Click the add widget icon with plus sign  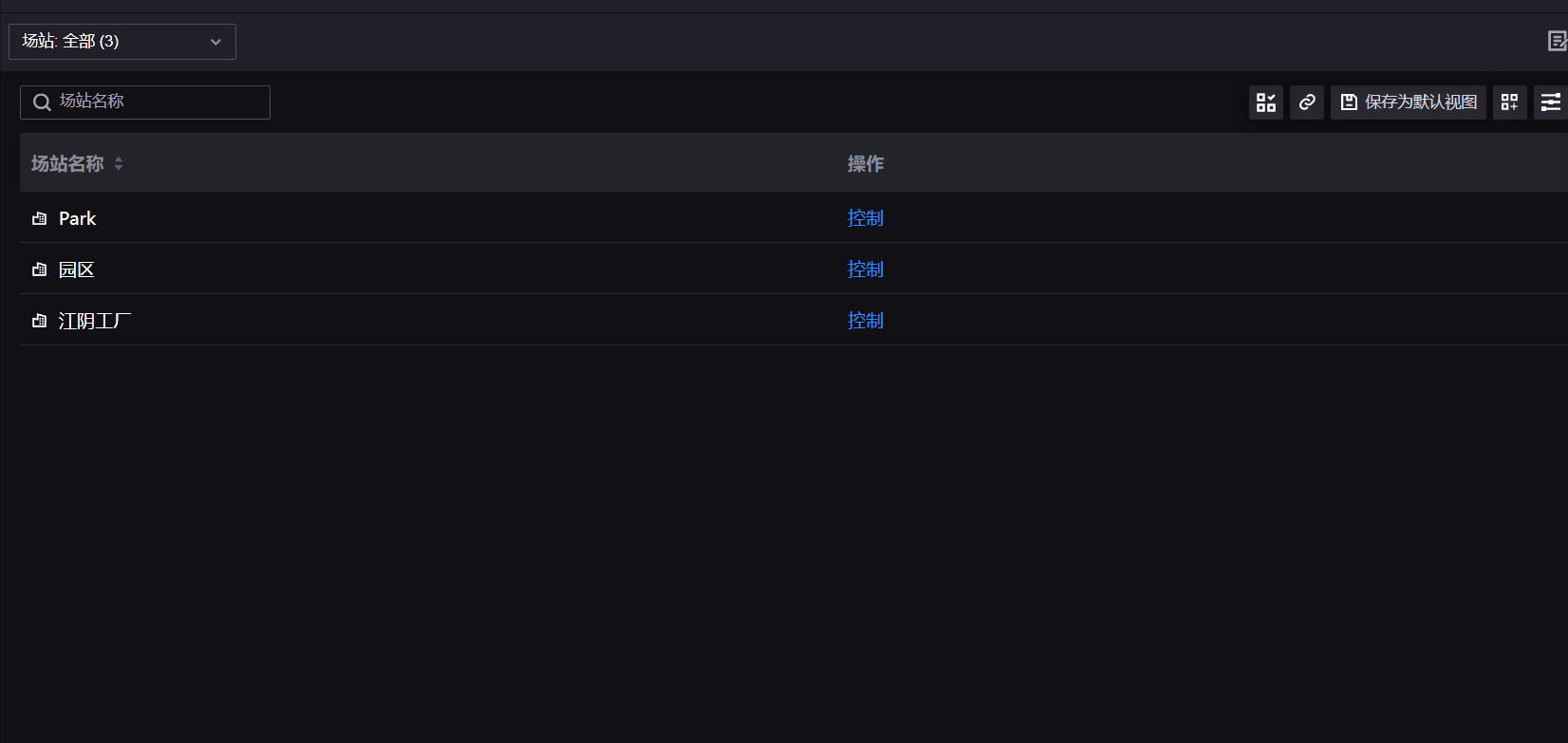pos(1509,102)
